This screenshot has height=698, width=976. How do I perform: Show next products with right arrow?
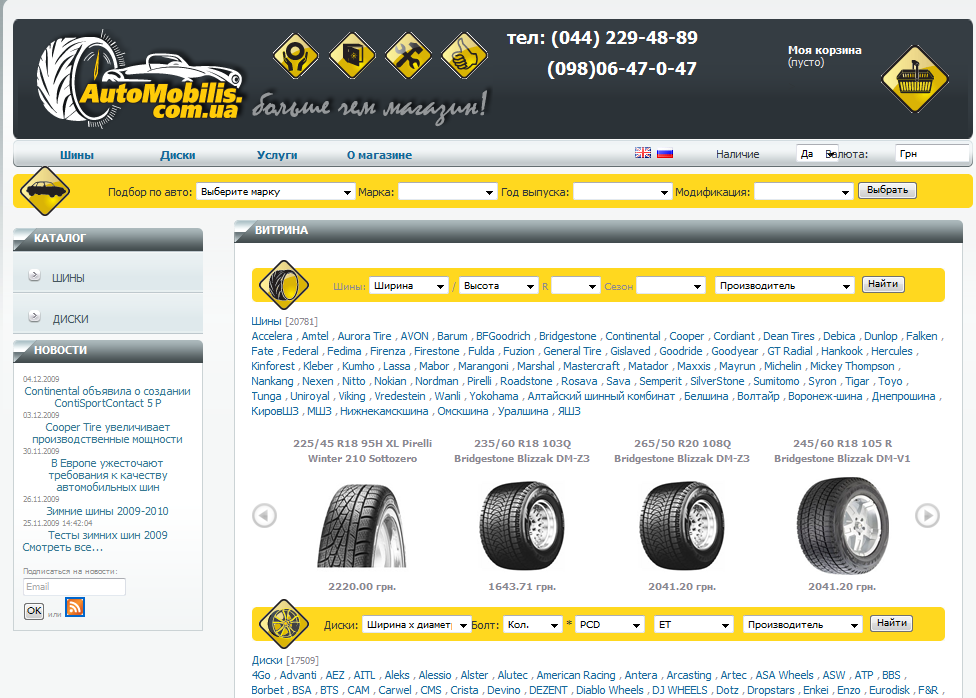point(927,516)
